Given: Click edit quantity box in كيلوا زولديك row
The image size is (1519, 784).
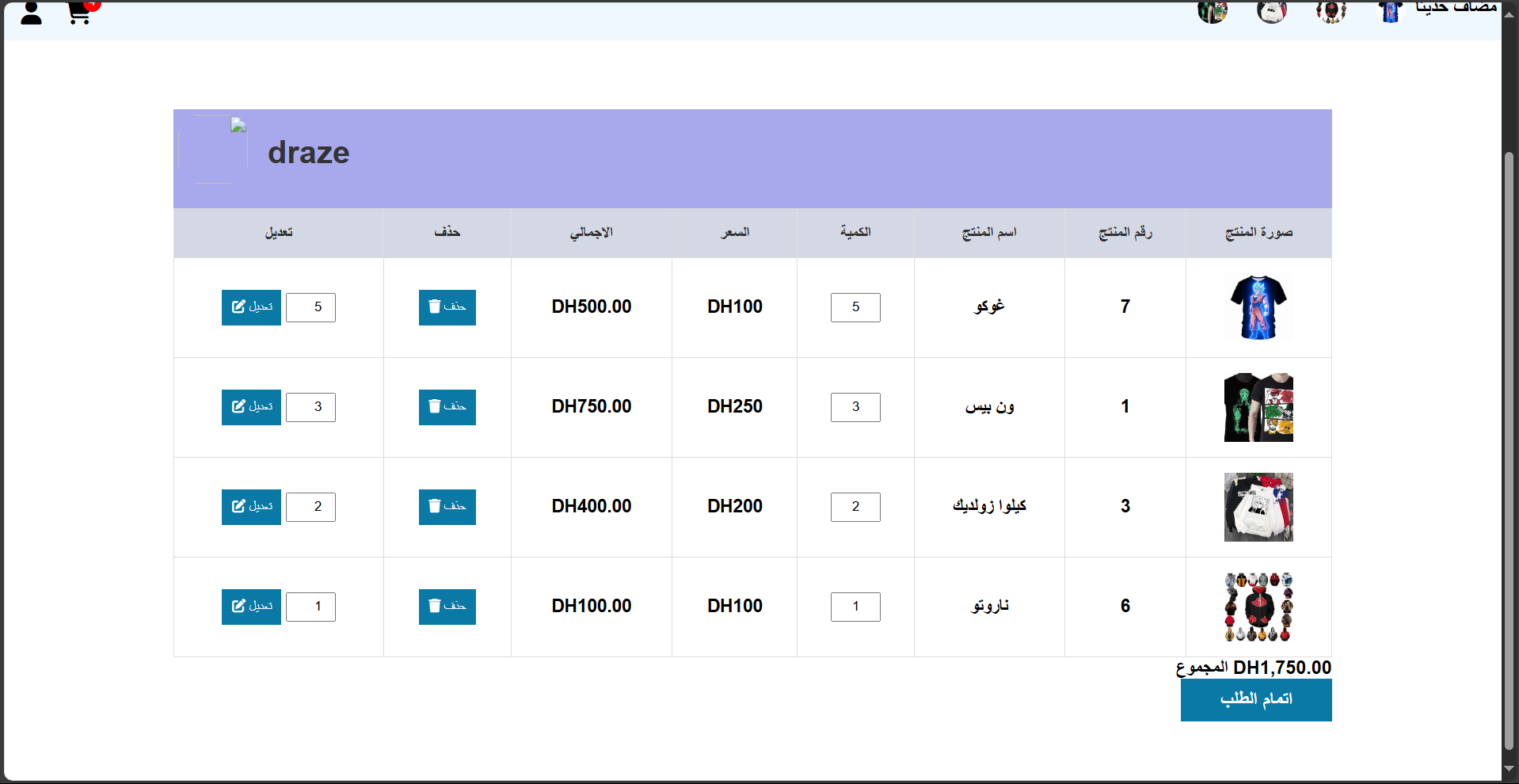Looking at the screenshot, I should 310,507.
